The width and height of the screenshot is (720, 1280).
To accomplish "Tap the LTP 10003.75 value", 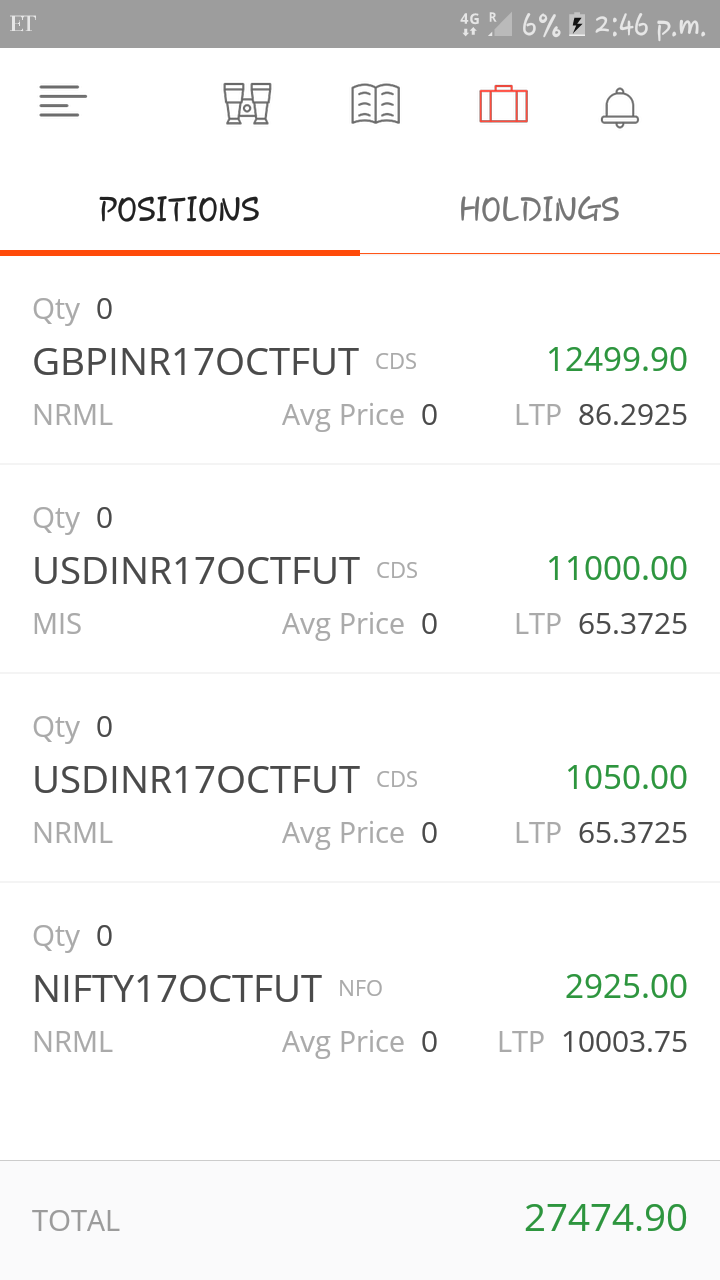I will tap(624, 1042).
